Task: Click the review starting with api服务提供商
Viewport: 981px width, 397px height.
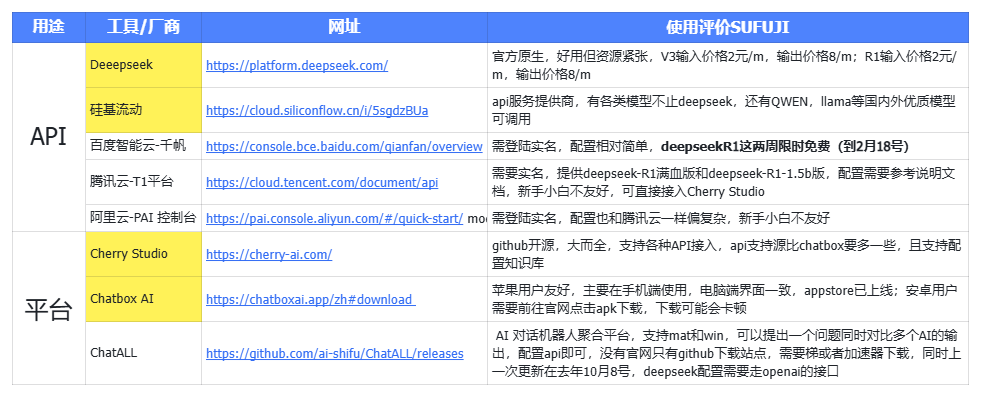Action: pos(728,110)
